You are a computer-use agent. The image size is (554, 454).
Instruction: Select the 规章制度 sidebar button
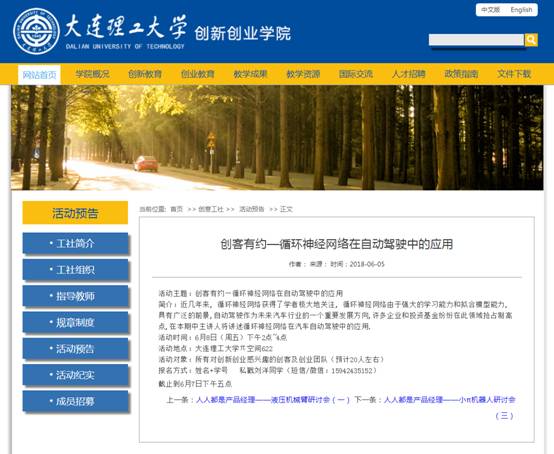pos(75,322)
